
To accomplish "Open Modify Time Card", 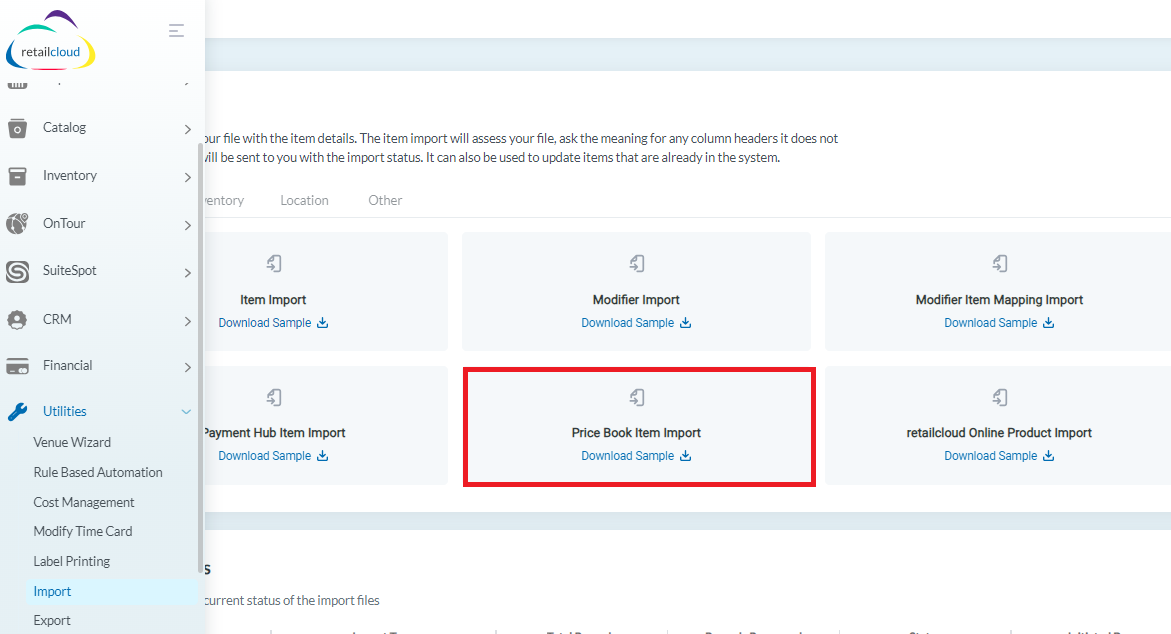I will coord(83,531).
